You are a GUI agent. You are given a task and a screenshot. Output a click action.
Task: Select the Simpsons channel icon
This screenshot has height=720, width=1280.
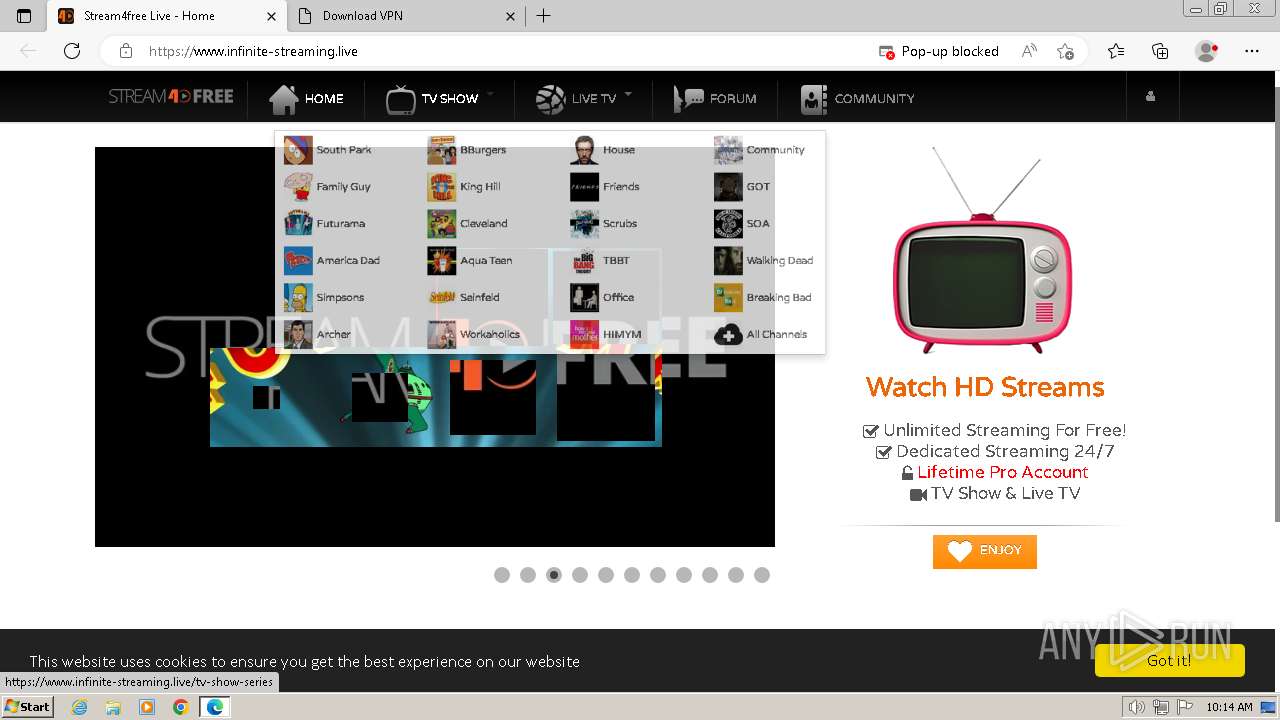coord(298,298)
